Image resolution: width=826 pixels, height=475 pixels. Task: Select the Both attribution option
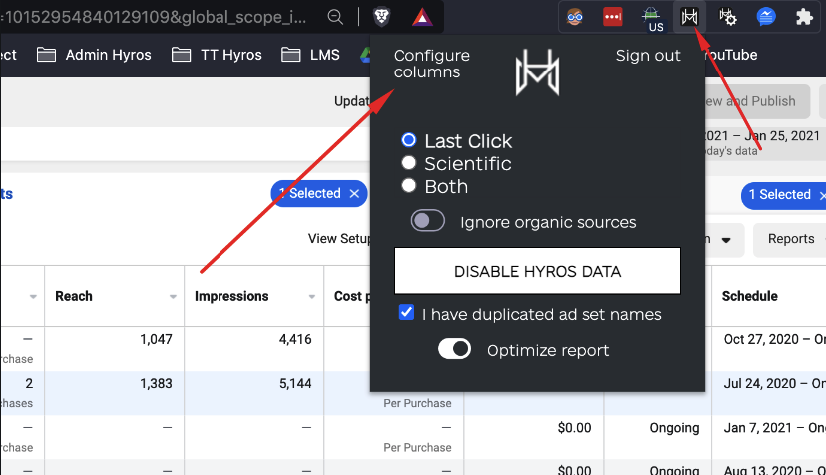(x=409, y=185)
